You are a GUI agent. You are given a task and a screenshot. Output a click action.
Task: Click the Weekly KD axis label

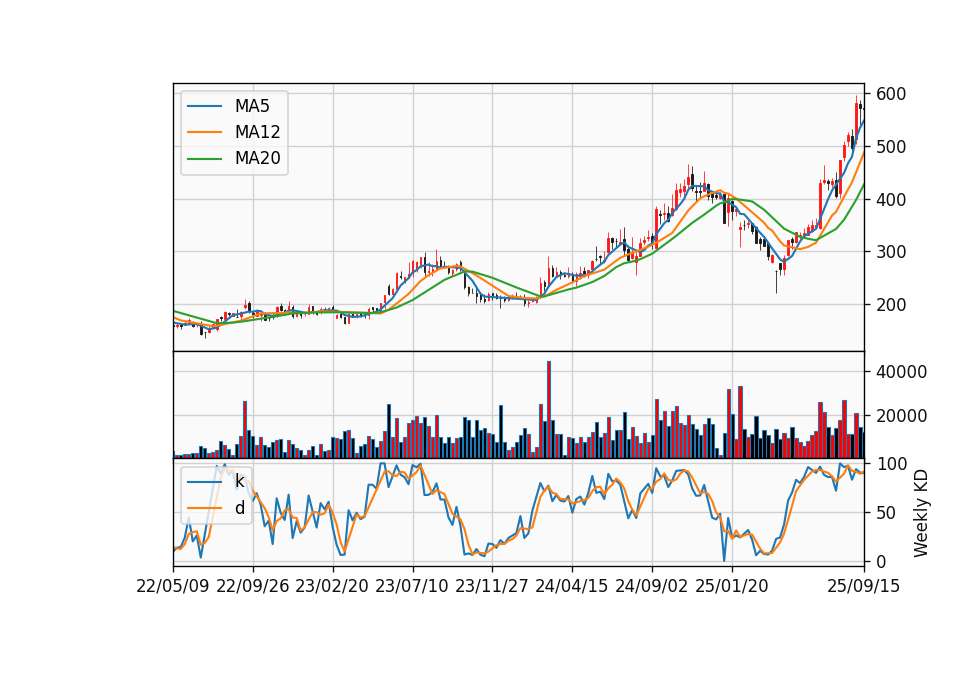click(921, 513)
